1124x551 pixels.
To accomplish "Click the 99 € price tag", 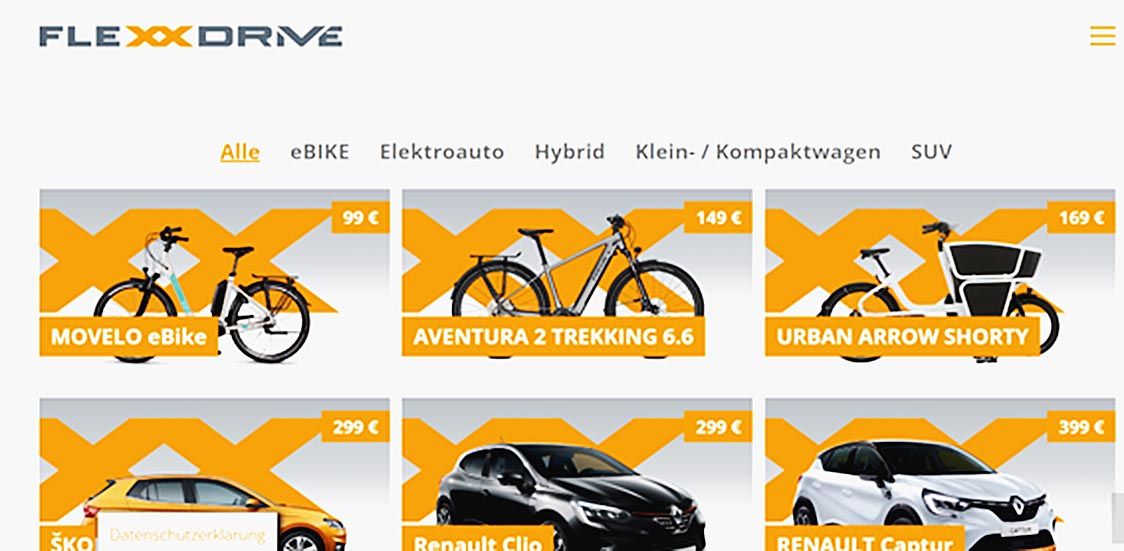I will point(360,218).
